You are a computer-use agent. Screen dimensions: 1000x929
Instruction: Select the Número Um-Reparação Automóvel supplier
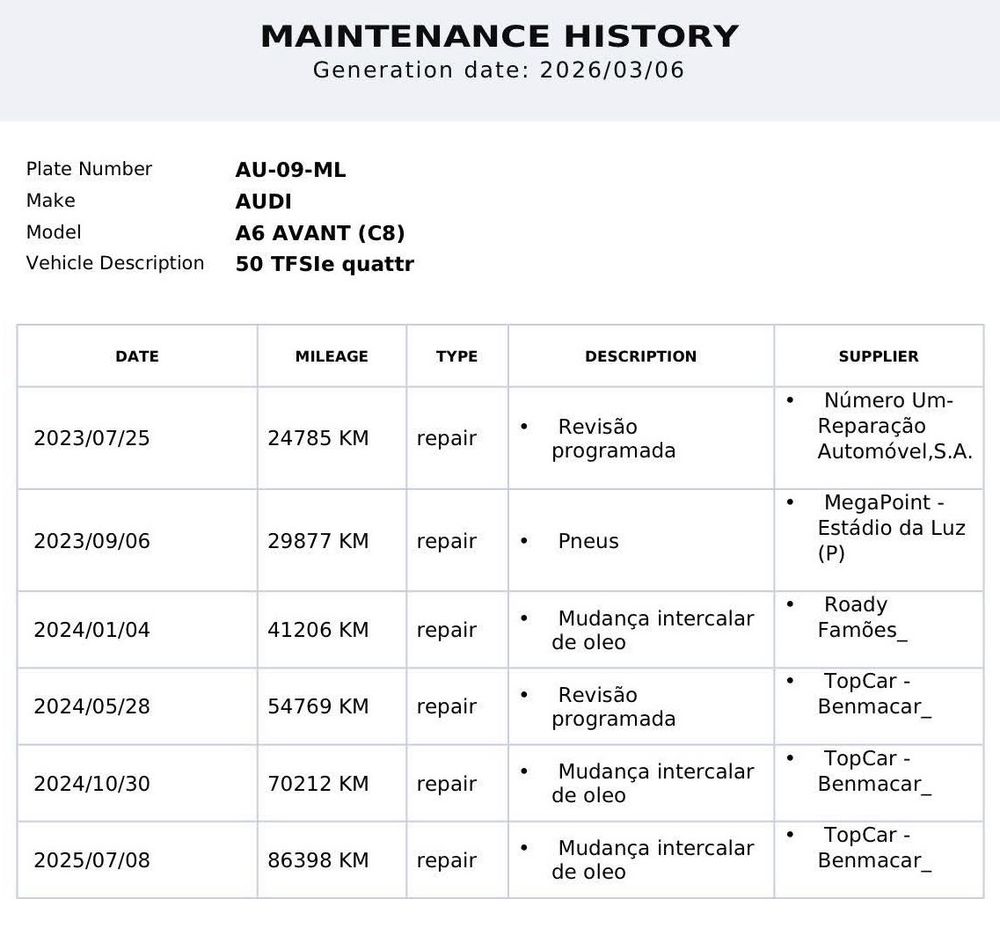(x=894, y=426)
